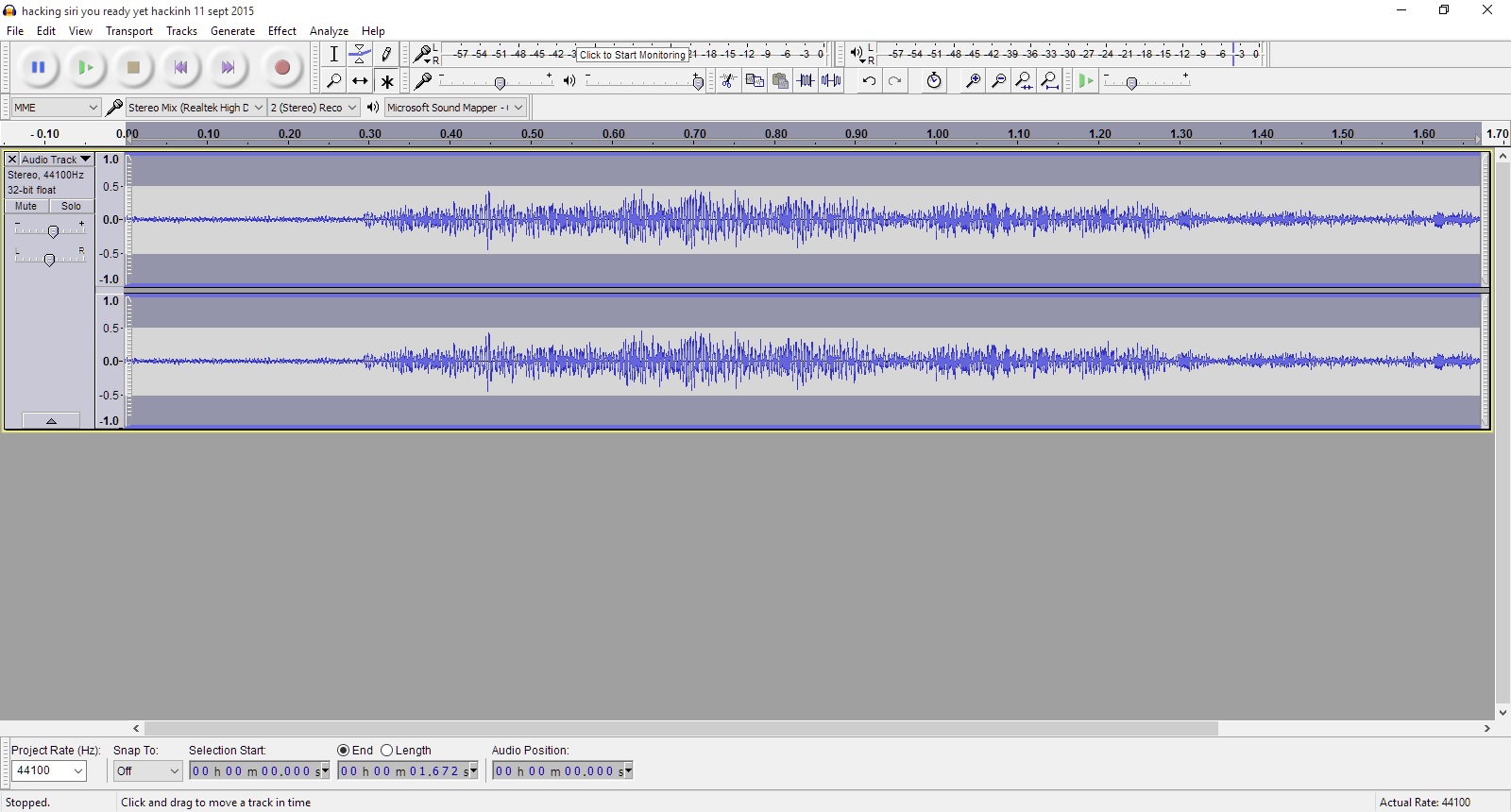Click the Record button
1511x812 pixels.
click(x=281, y=67)
